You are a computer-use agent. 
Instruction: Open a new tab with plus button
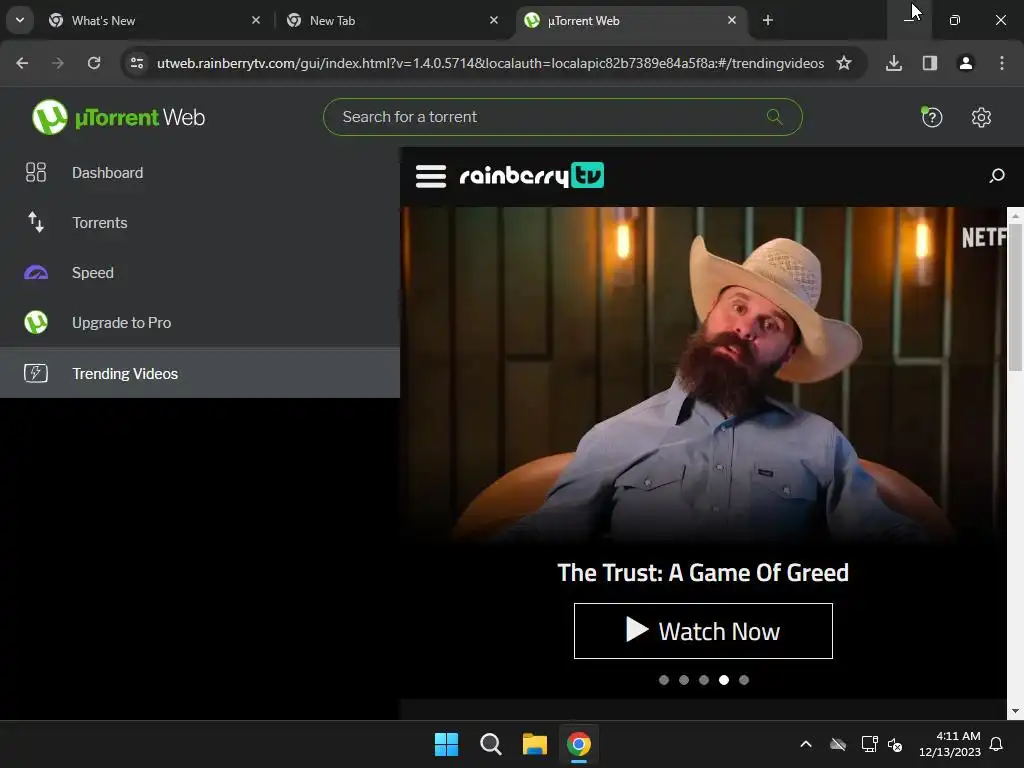(768, 21)
